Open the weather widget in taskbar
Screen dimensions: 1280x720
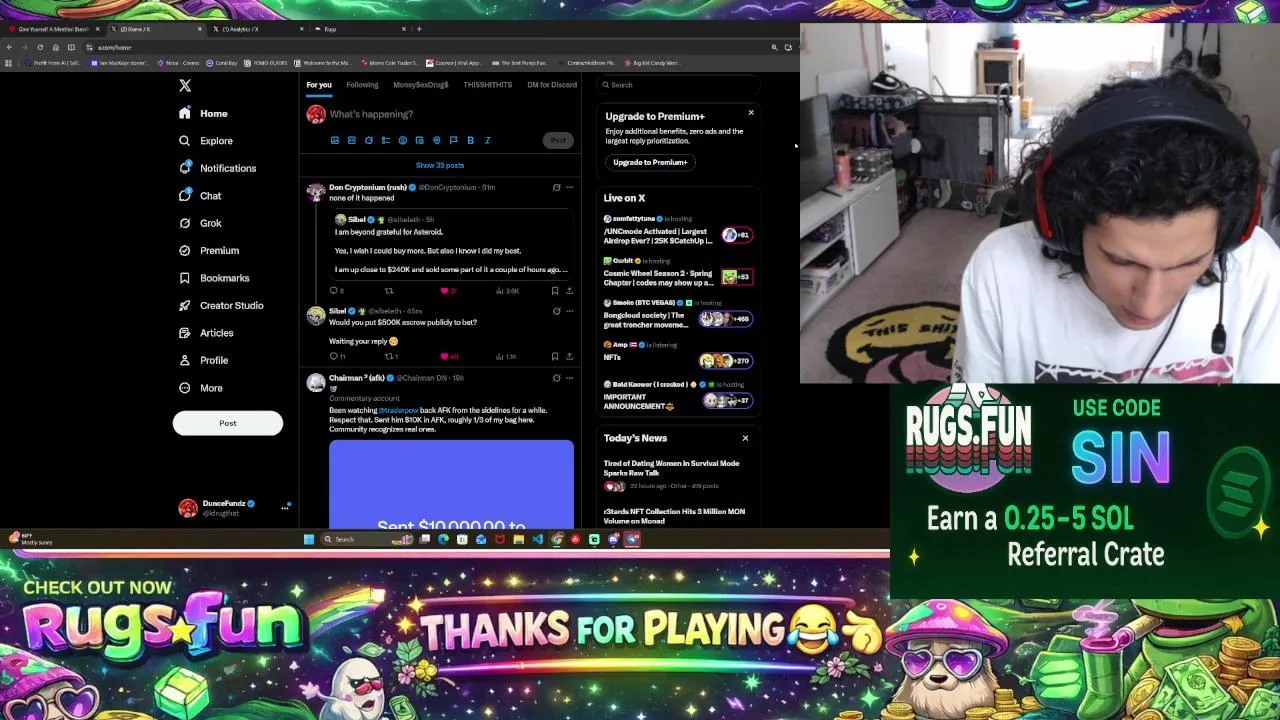[x=30, y=539]
